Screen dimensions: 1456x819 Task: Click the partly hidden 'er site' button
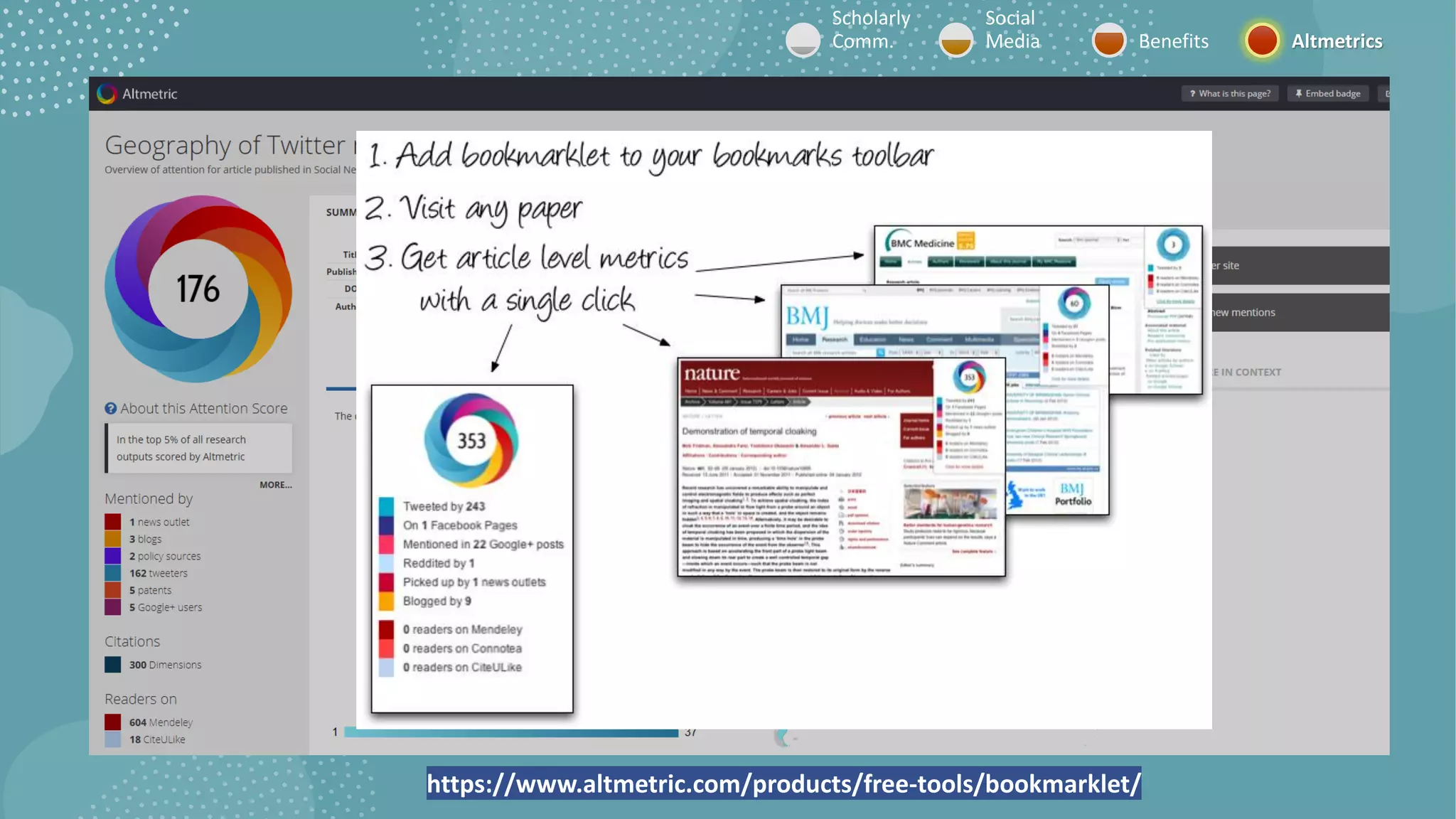(1300, 266)
